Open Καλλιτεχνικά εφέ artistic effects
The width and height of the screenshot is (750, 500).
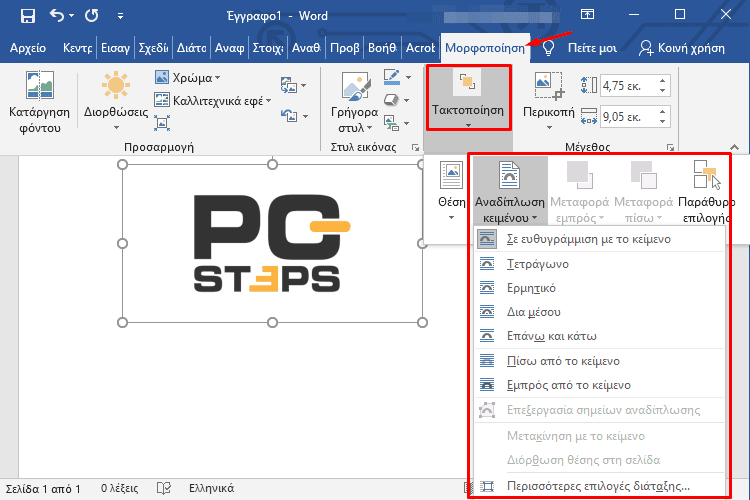(x=213, y=100)
